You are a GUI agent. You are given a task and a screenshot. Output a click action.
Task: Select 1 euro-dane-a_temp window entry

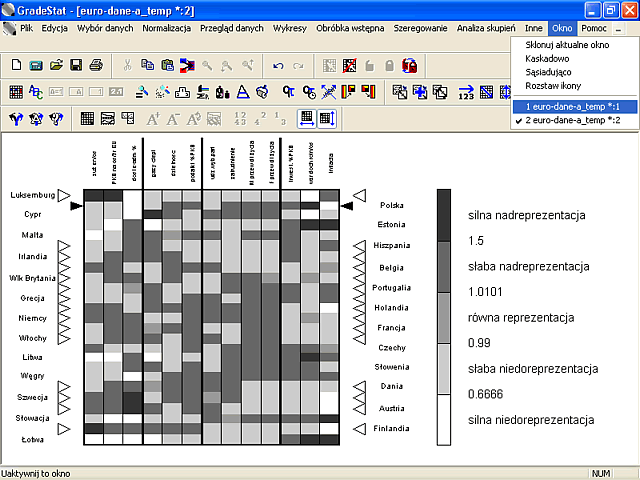click(575, 107)
